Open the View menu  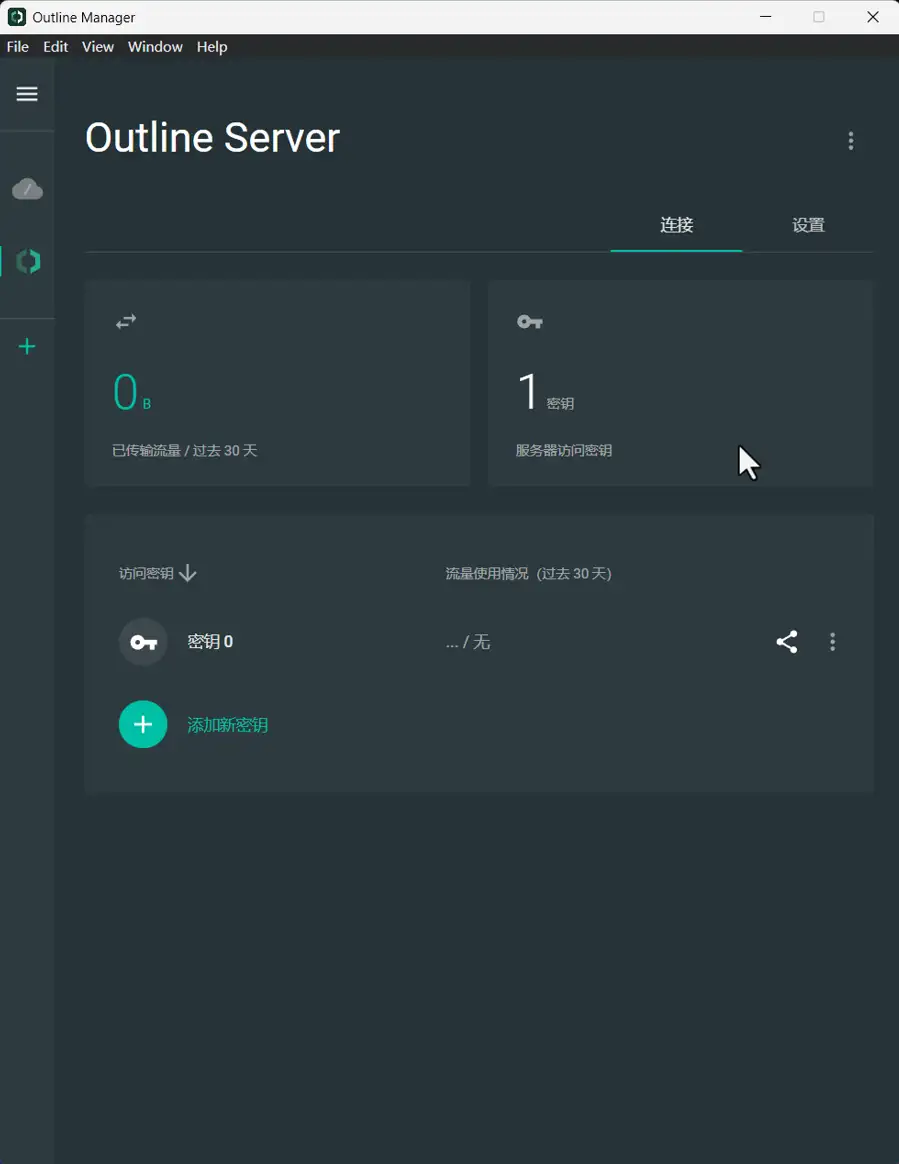pos(98,47)
